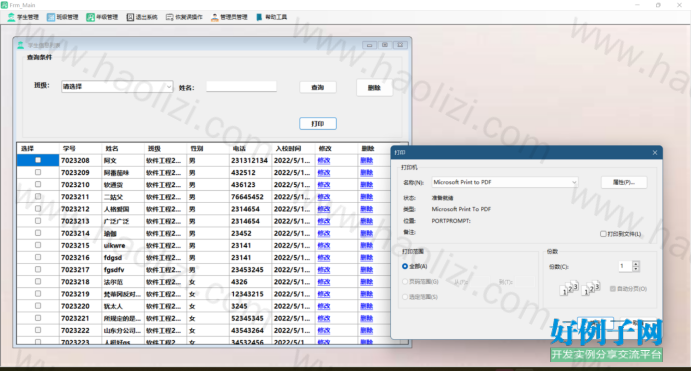The image size is (692, 372).
Task: Click the 入校时间 column header
Action: click(293, 148)
